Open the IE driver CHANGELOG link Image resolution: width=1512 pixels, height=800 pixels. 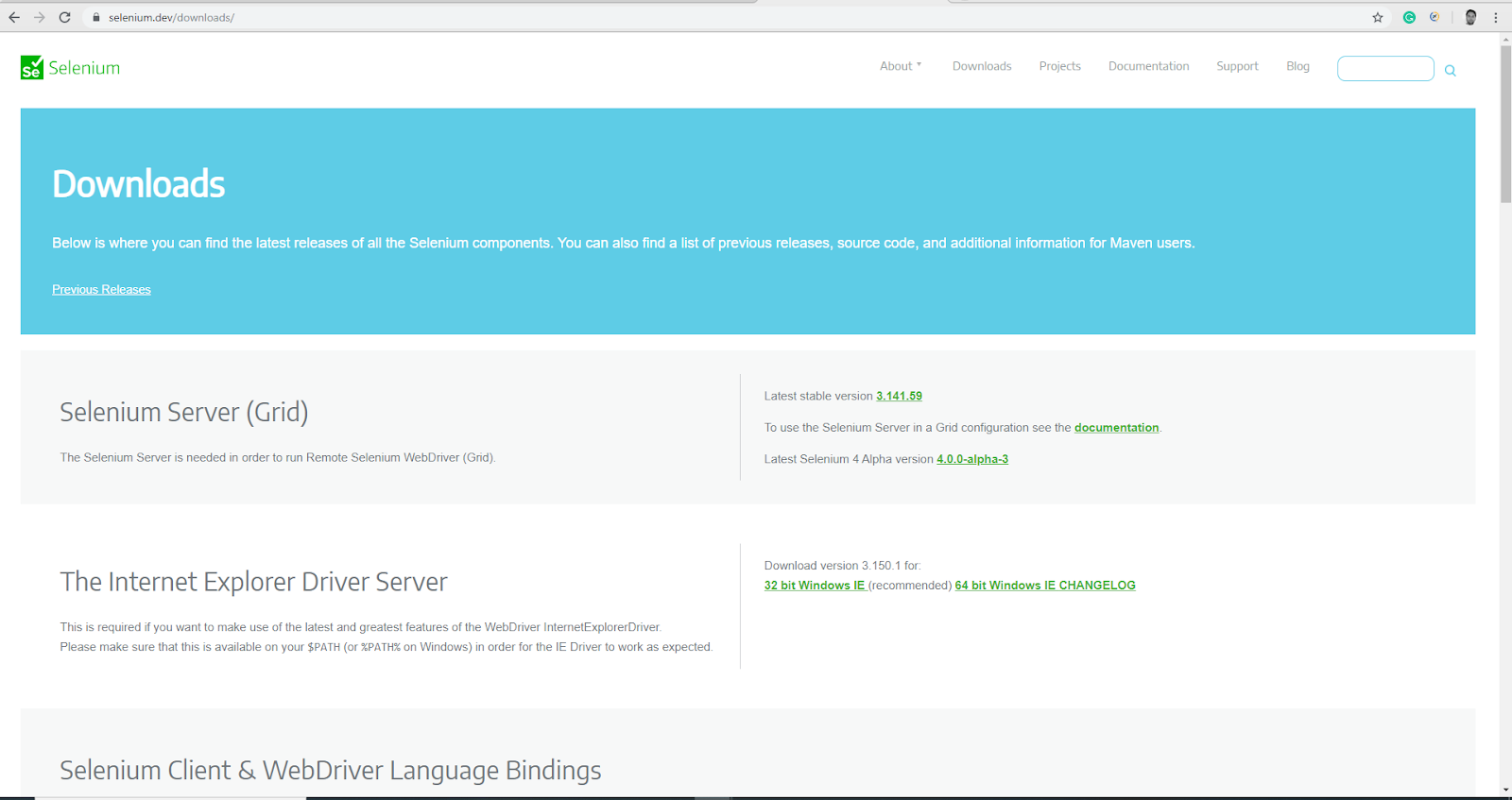pyautogui.click(x=1097, y=586)
